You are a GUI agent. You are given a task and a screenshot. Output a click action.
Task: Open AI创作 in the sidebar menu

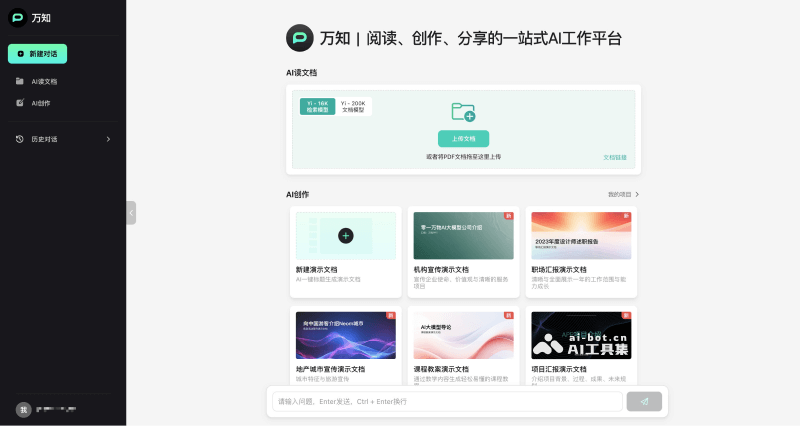[x=40, y=102]
